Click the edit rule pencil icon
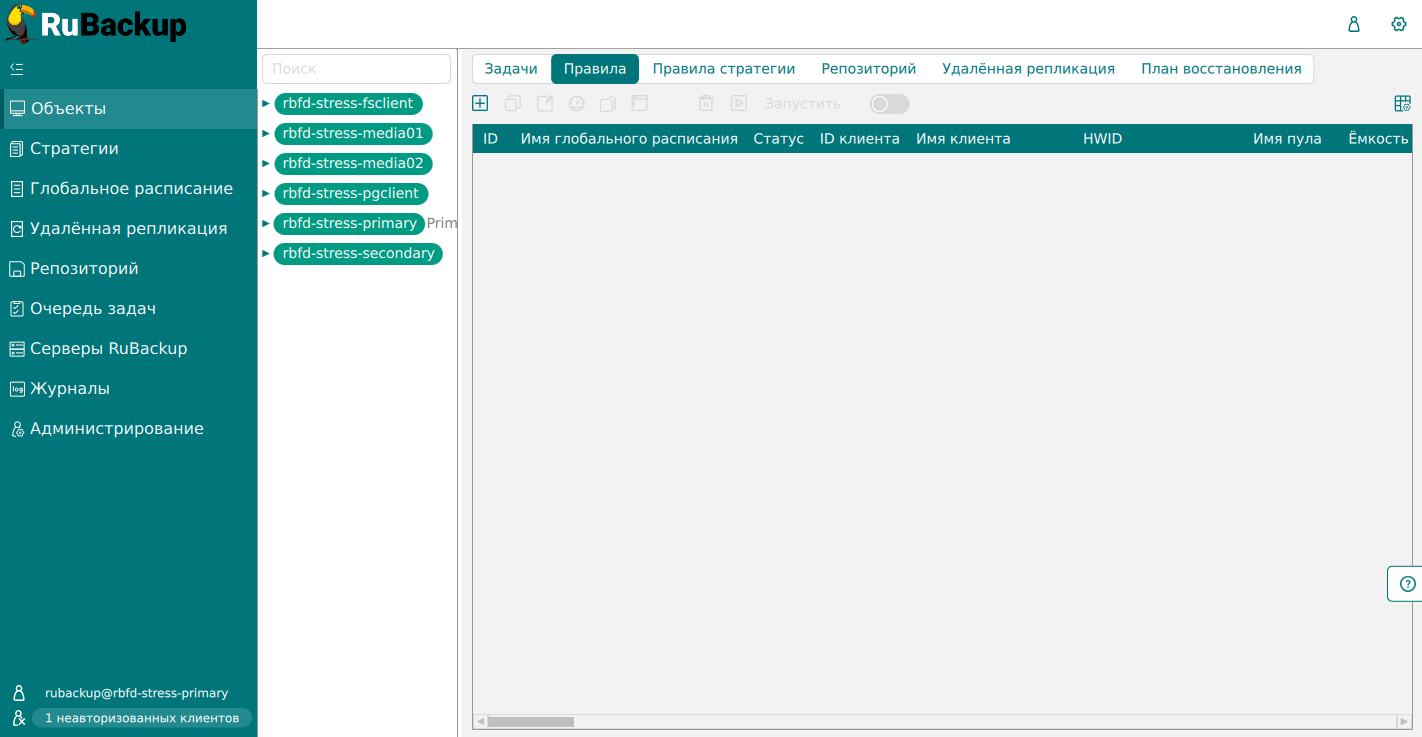The height and width of the screenshot is (737, 1422). point(545,103)
